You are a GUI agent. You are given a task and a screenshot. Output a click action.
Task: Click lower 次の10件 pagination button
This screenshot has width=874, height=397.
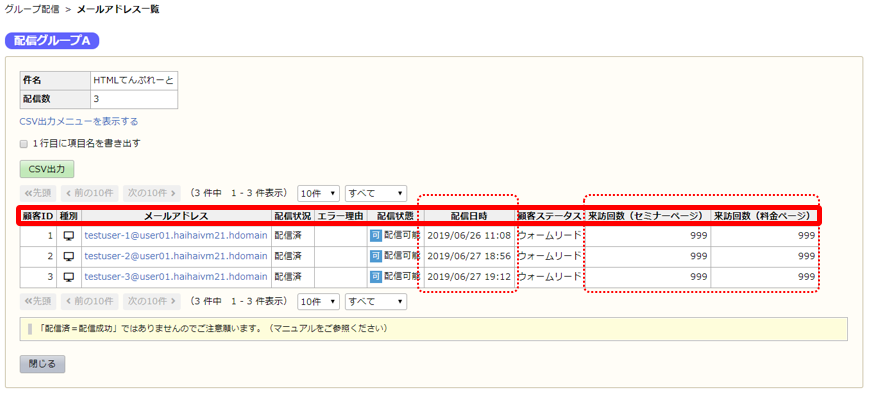click(152, 302)
